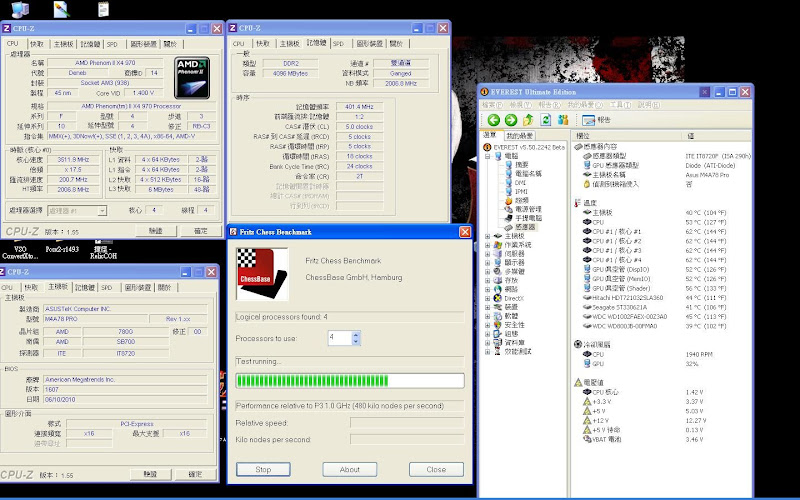Switch to 圖形裝置 graphics tab in memory CPU-Z window

click(x=369, y=44)
